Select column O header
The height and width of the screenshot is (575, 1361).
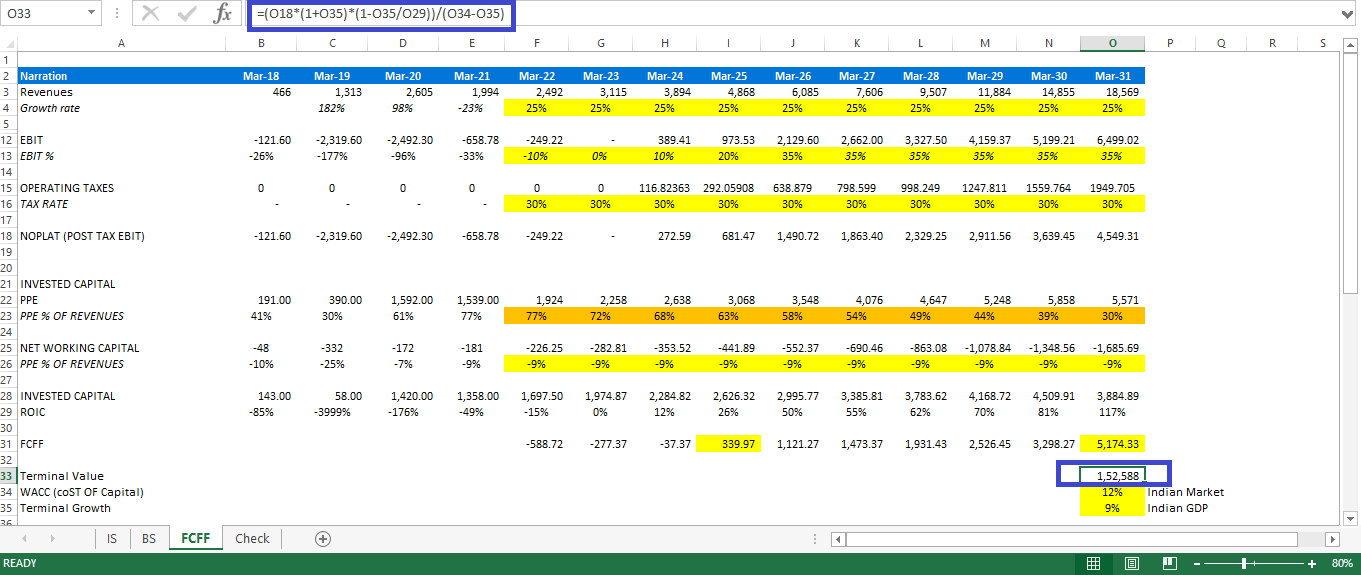tap(1113, 43)
